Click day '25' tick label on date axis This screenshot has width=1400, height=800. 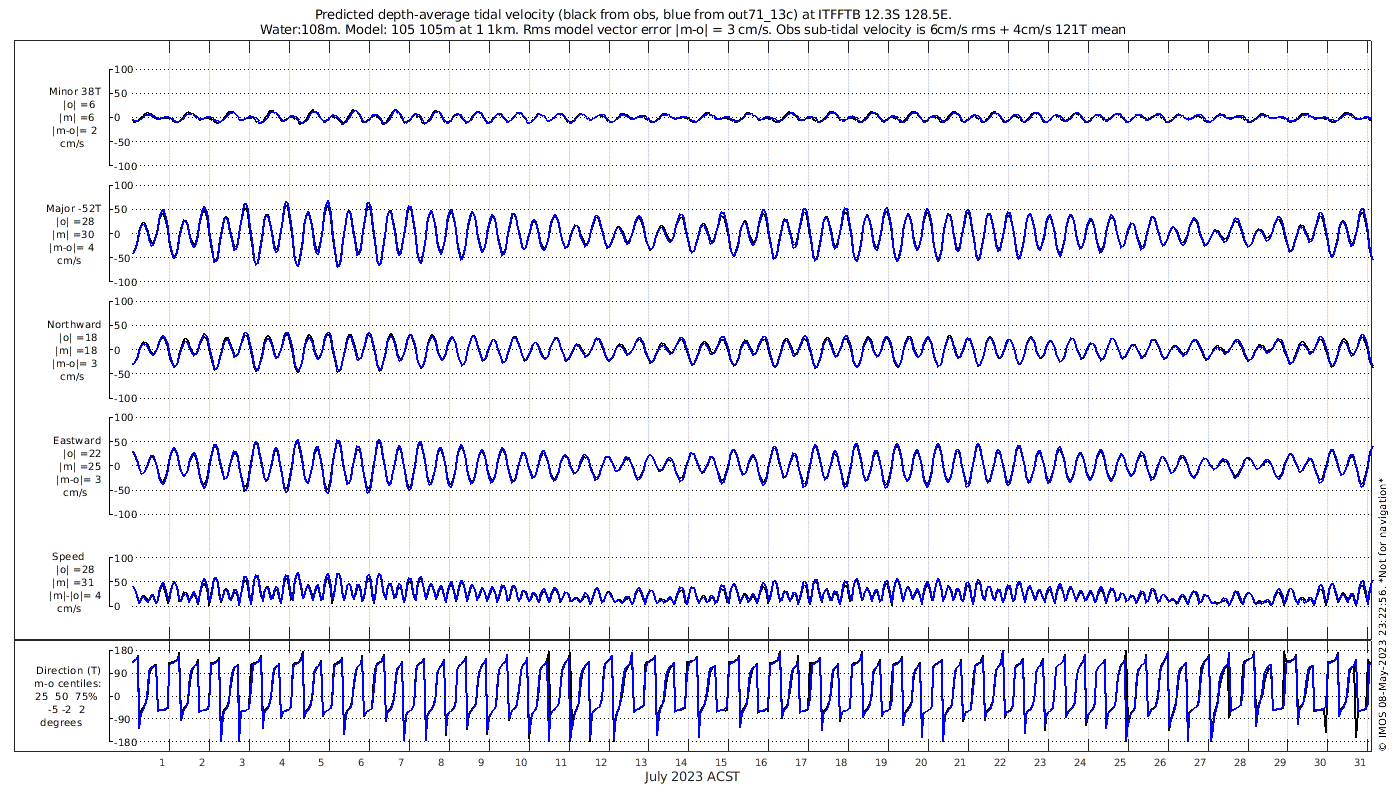pos(1120,762)
